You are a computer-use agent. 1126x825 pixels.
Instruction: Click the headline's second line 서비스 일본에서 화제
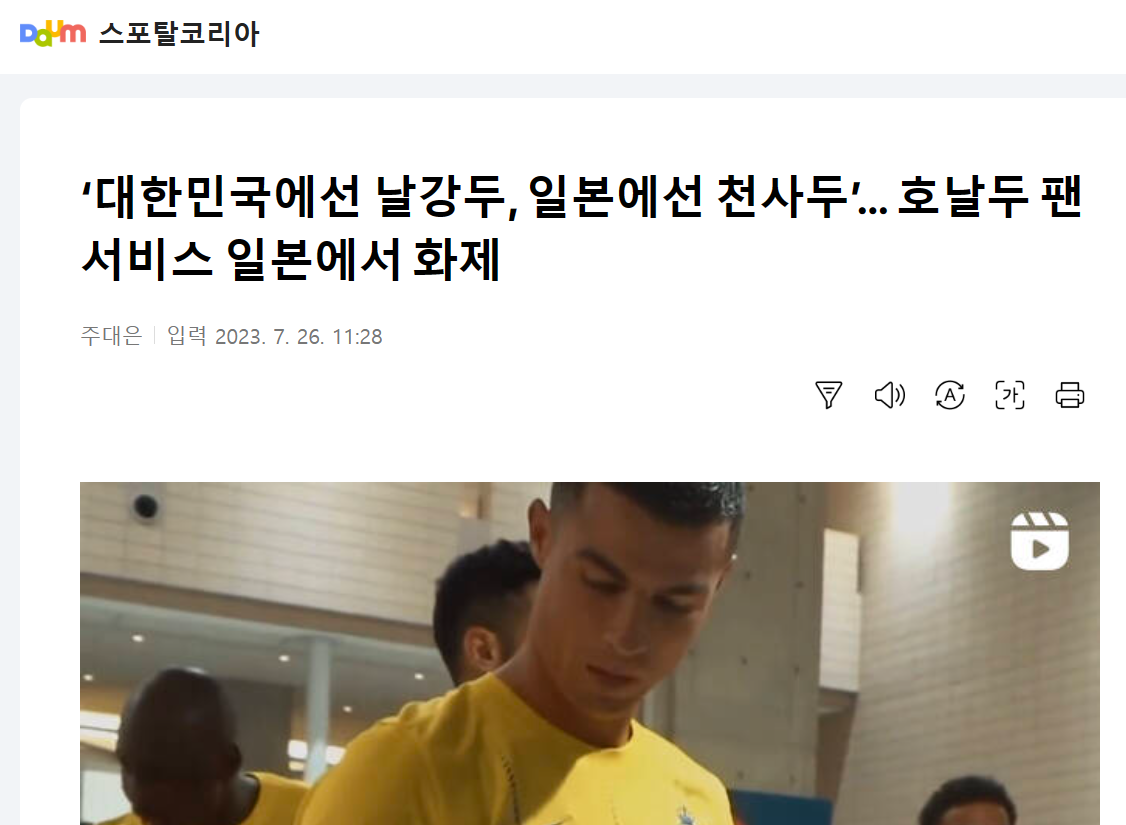[290, 259]
